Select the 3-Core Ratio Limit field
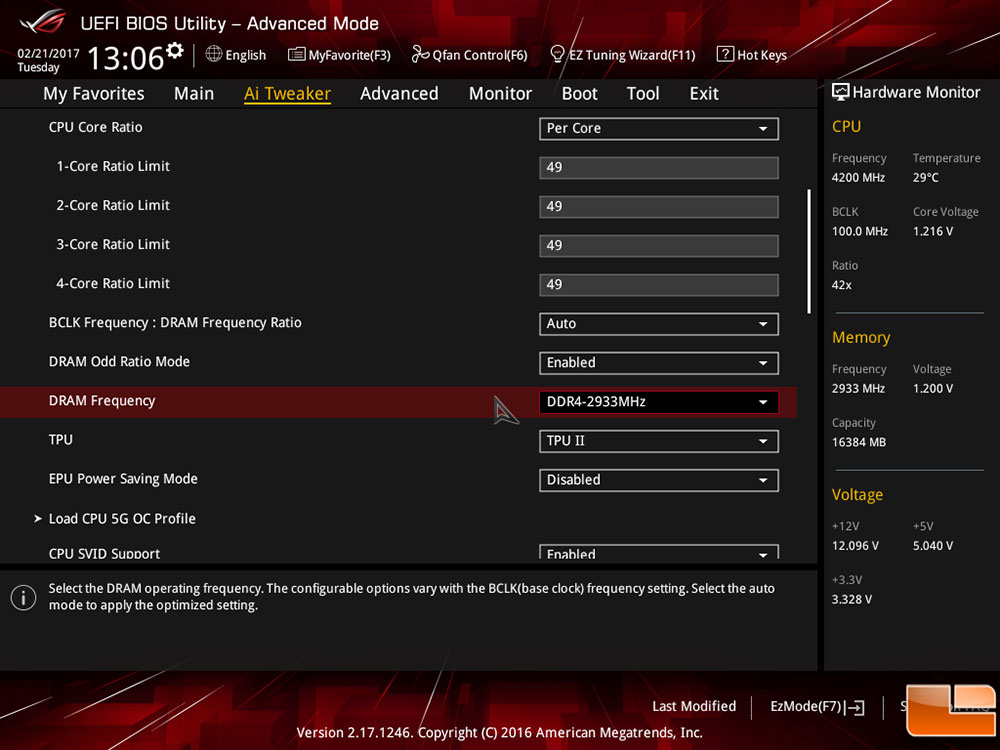The width and height of the screenshot is (1000, 750). coord(659,246)
